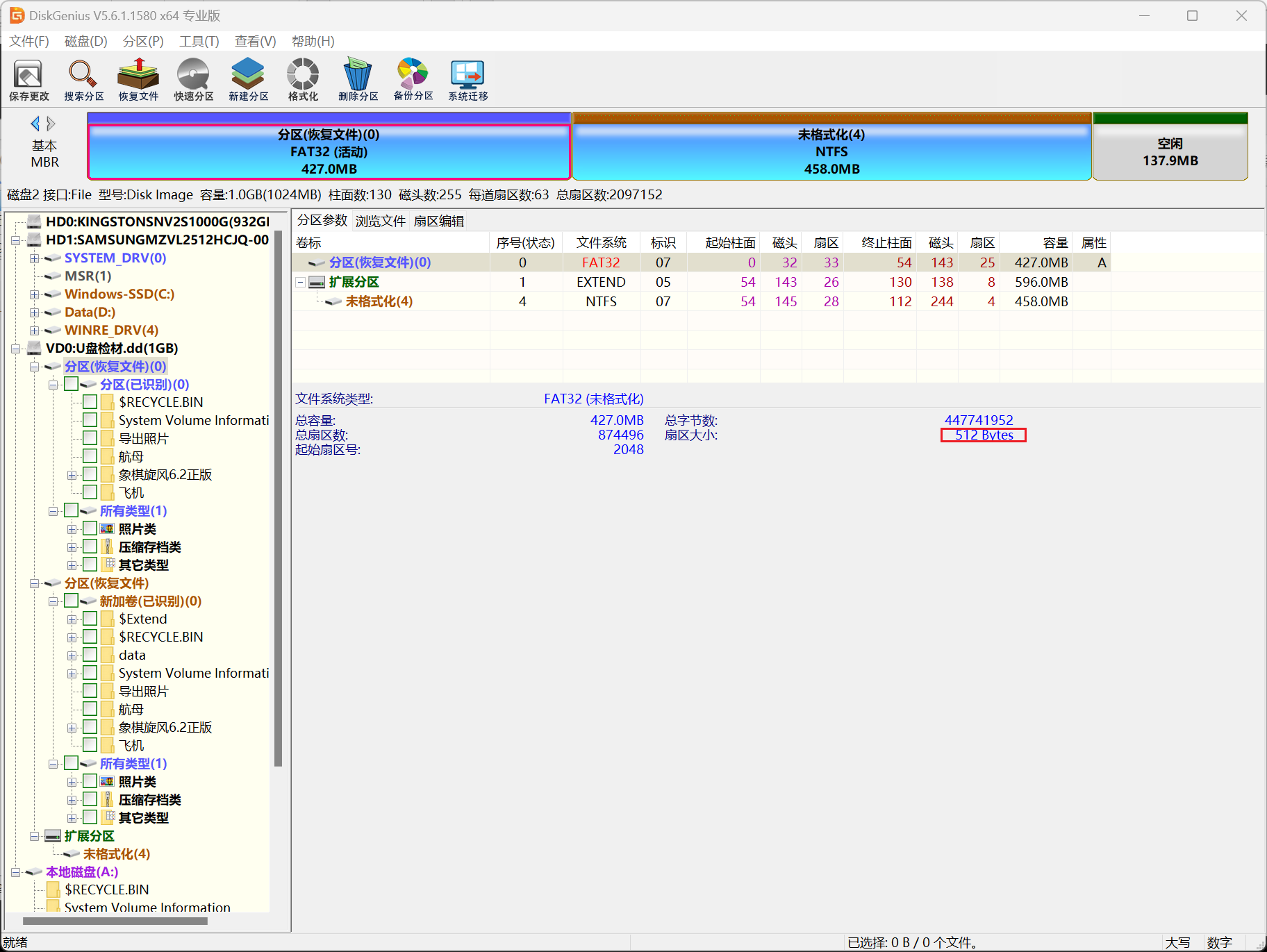1267x952 pixels.
Task: Click the Delete Partition (删除分区) icon
Action: pos(358,80)
